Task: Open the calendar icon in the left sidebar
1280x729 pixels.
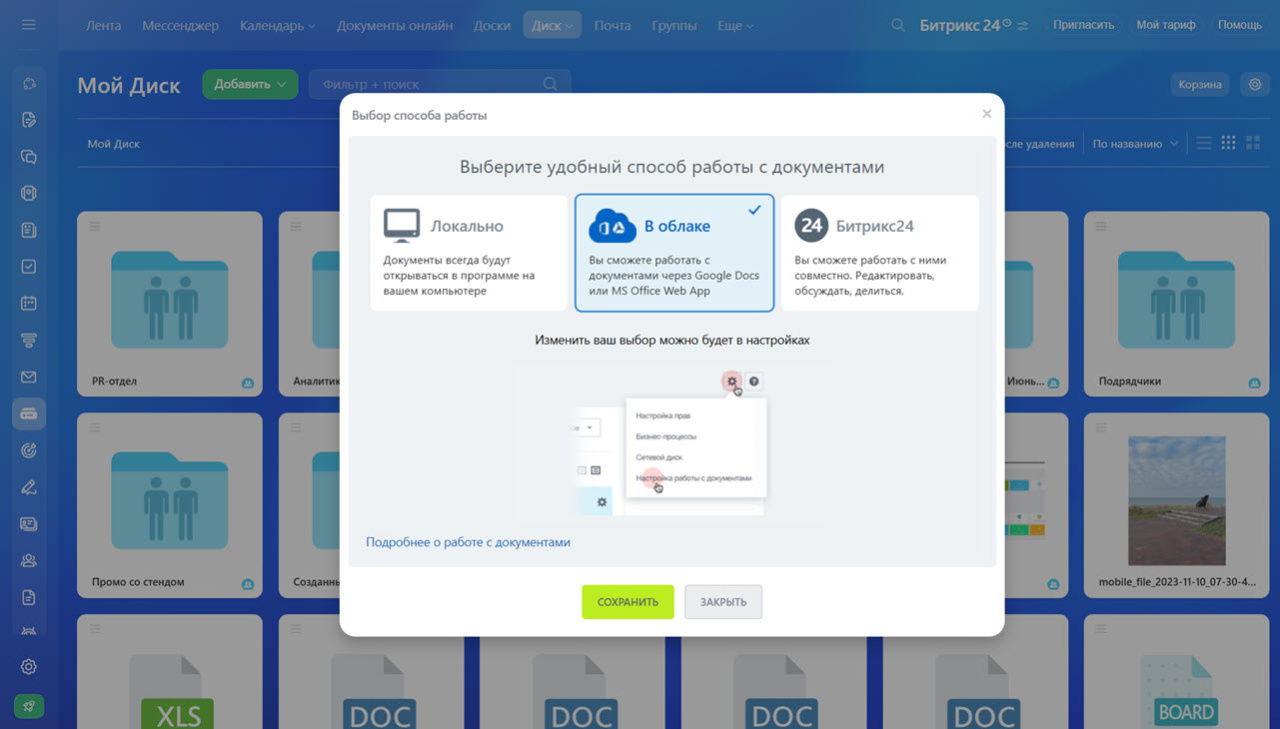Action: coord(28,303)
